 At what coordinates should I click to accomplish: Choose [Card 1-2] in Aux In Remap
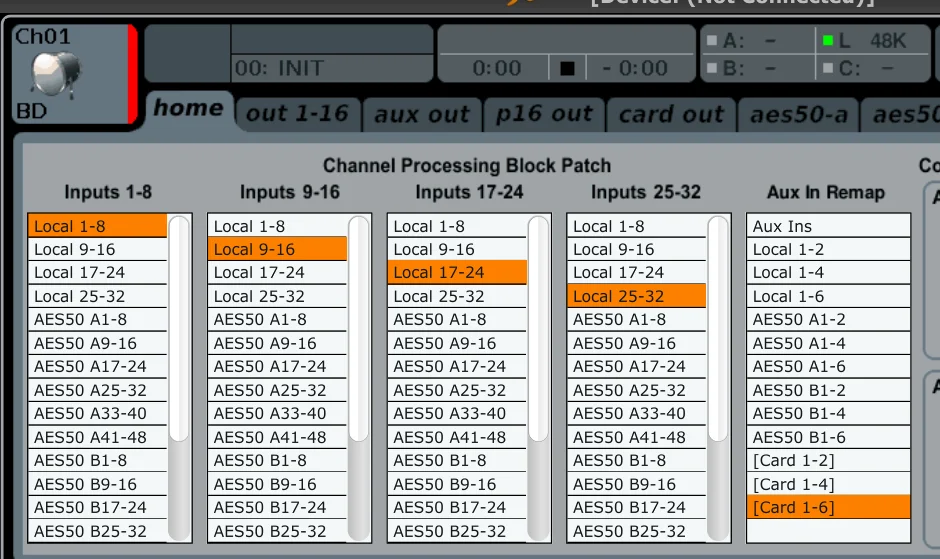click(x=828, y=461)
